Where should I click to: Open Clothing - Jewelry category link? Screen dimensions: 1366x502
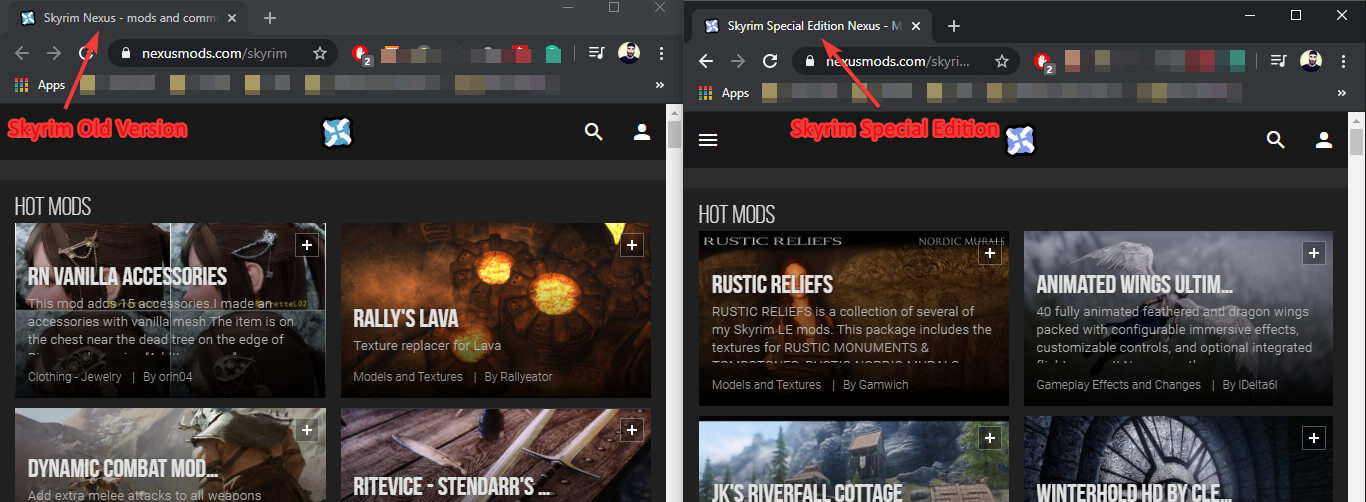click(x=75, y=377)
